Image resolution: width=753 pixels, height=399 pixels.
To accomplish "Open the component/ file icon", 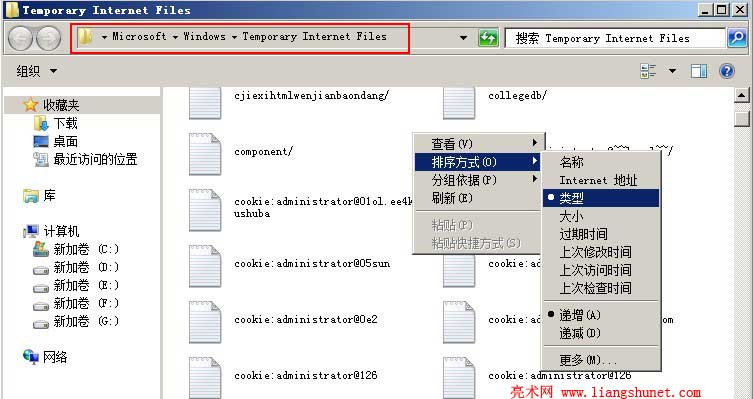I will (x=205, y=154).
